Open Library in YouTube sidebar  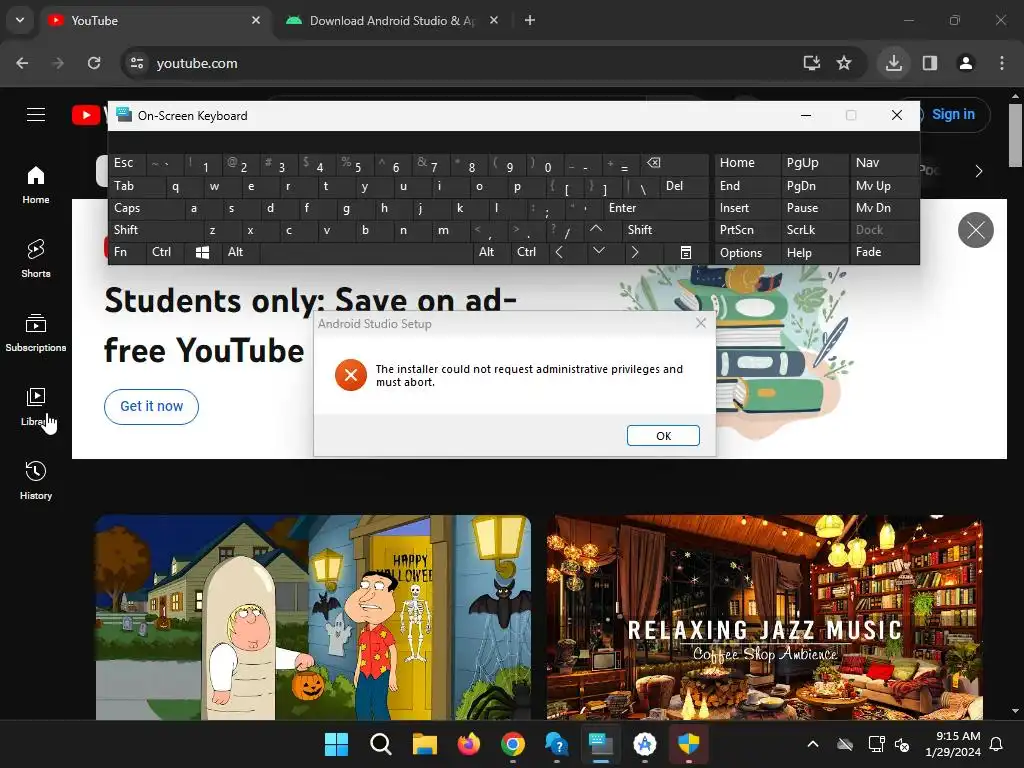[x=36, y=406]
